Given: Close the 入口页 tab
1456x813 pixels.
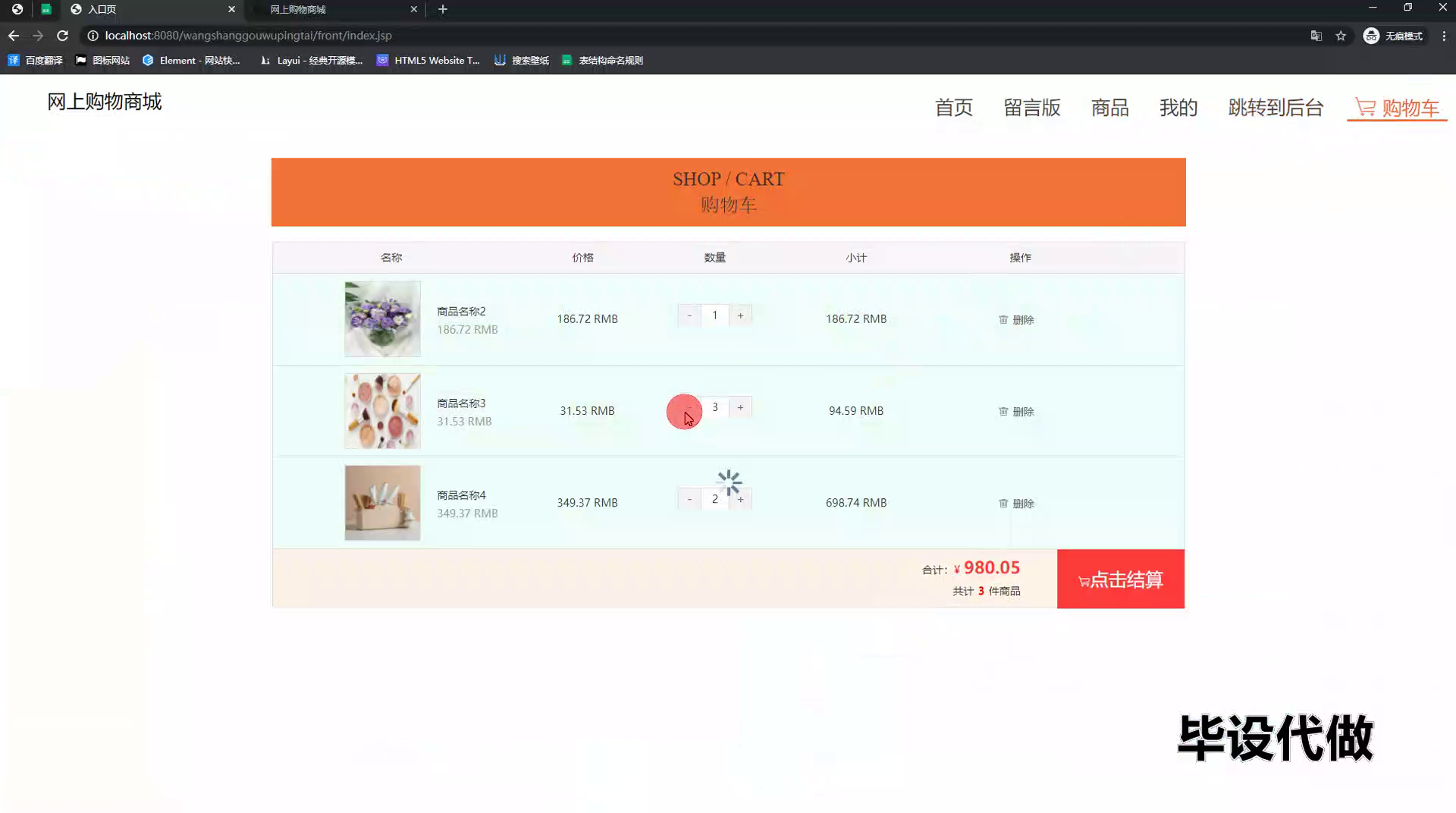Looking at the screenshot, I should (x=231, y=9).
